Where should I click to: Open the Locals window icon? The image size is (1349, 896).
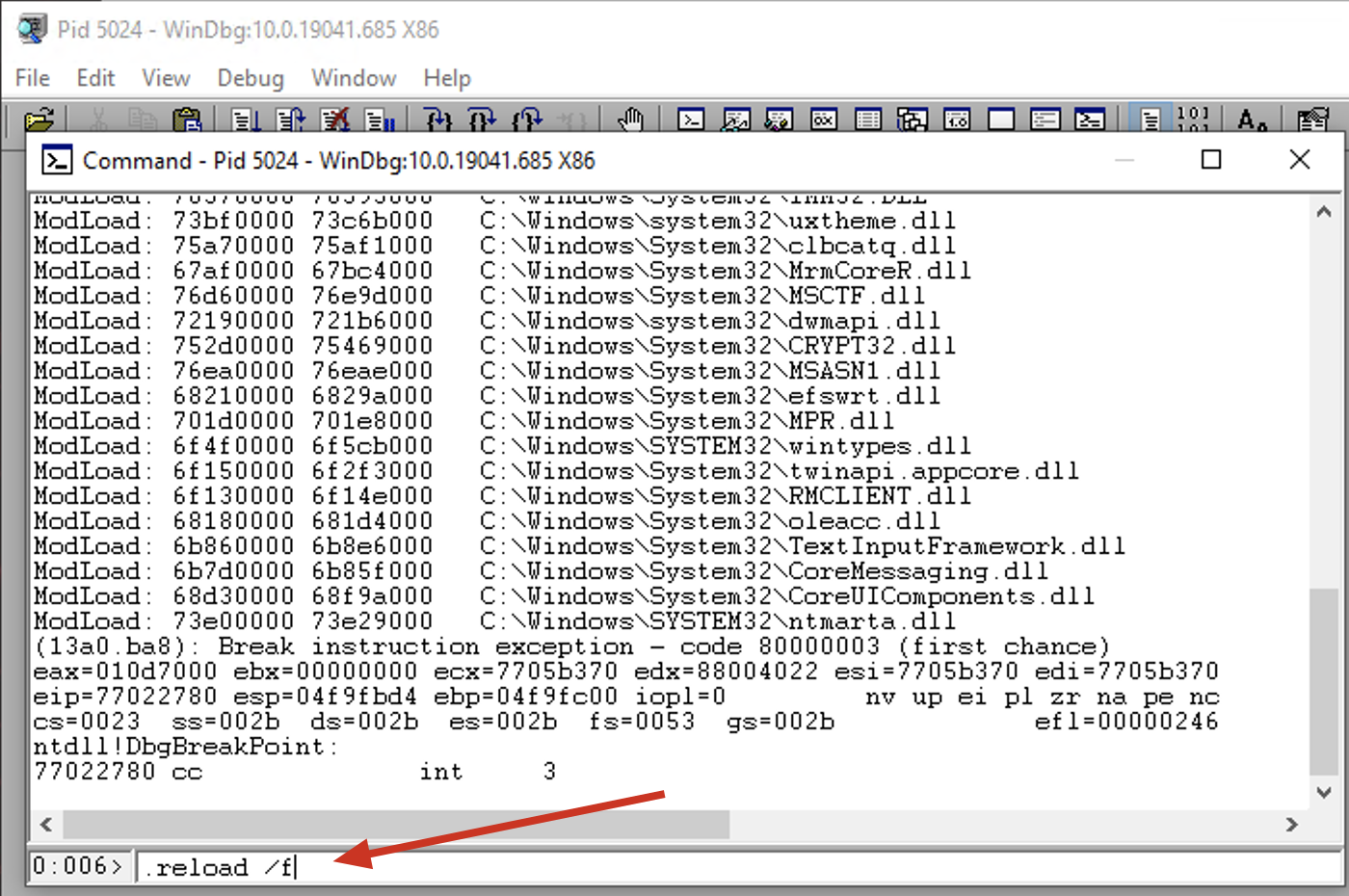pyautogui.click(x=779, y=120)
